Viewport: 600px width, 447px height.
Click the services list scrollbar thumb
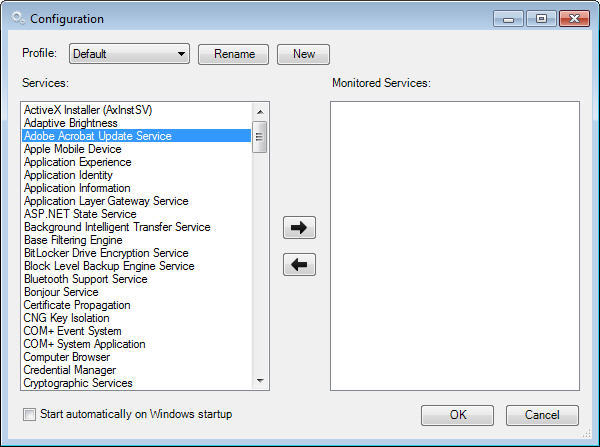(x=259, y=137)
